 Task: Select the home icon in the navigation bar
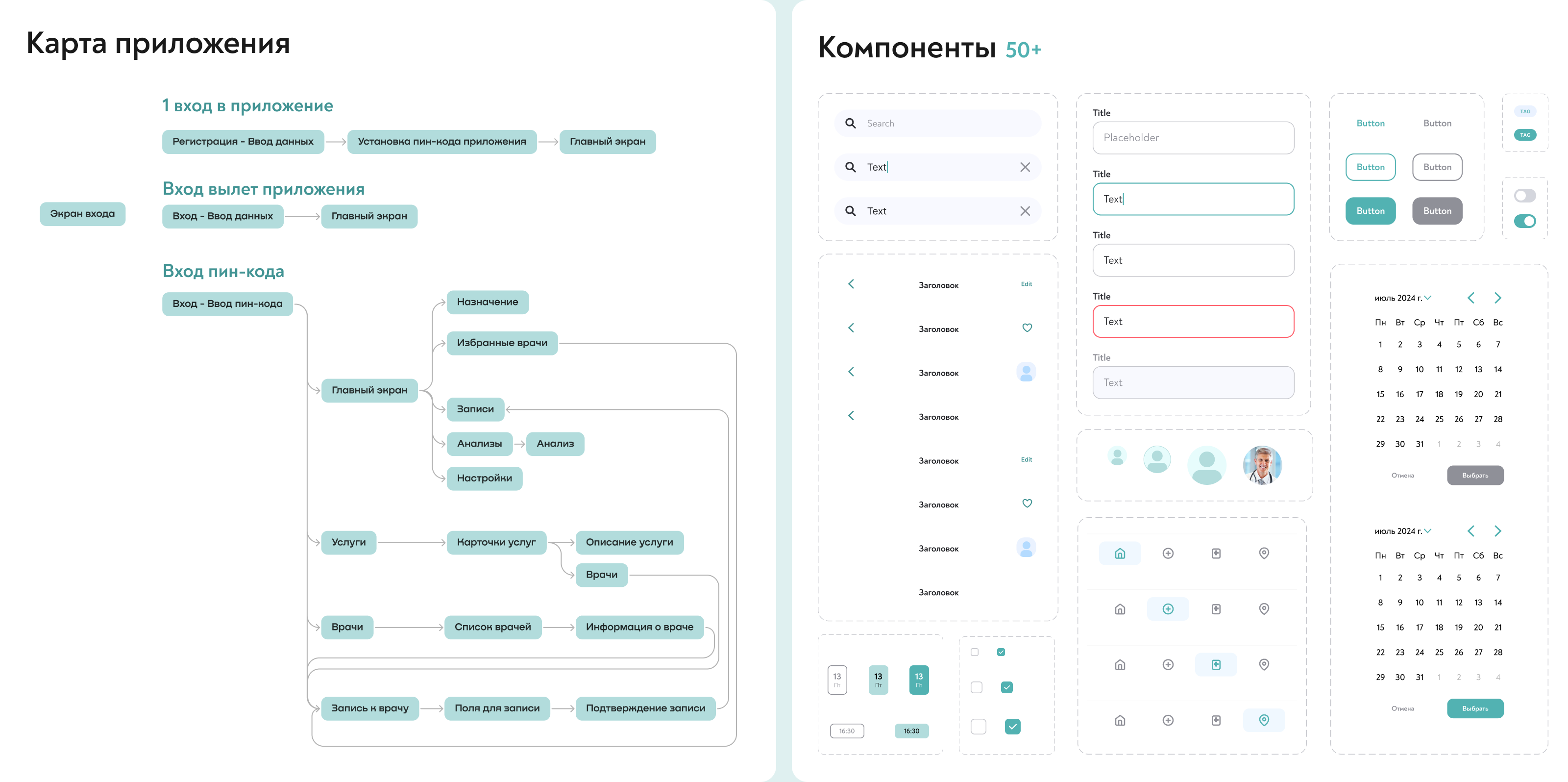click(1120, 553)
